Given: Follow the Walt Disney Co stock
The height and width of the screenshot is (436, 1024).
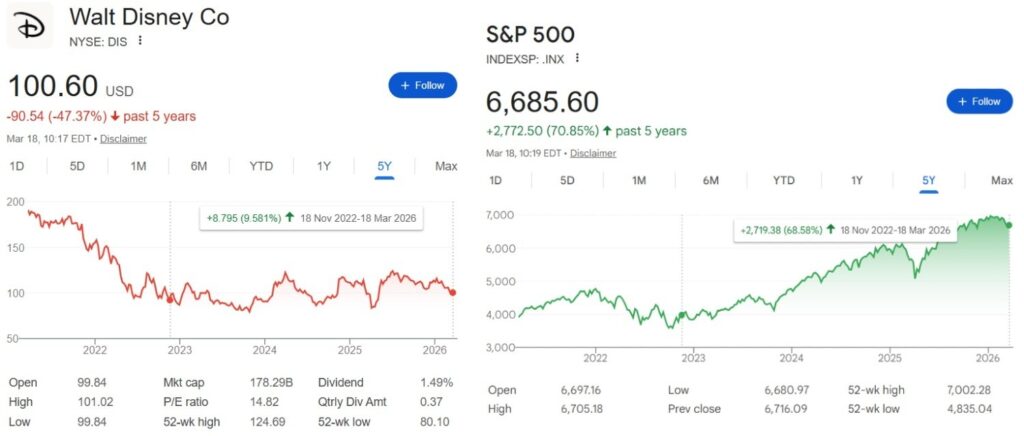Looking at the screenshot, I should [423, 85].
